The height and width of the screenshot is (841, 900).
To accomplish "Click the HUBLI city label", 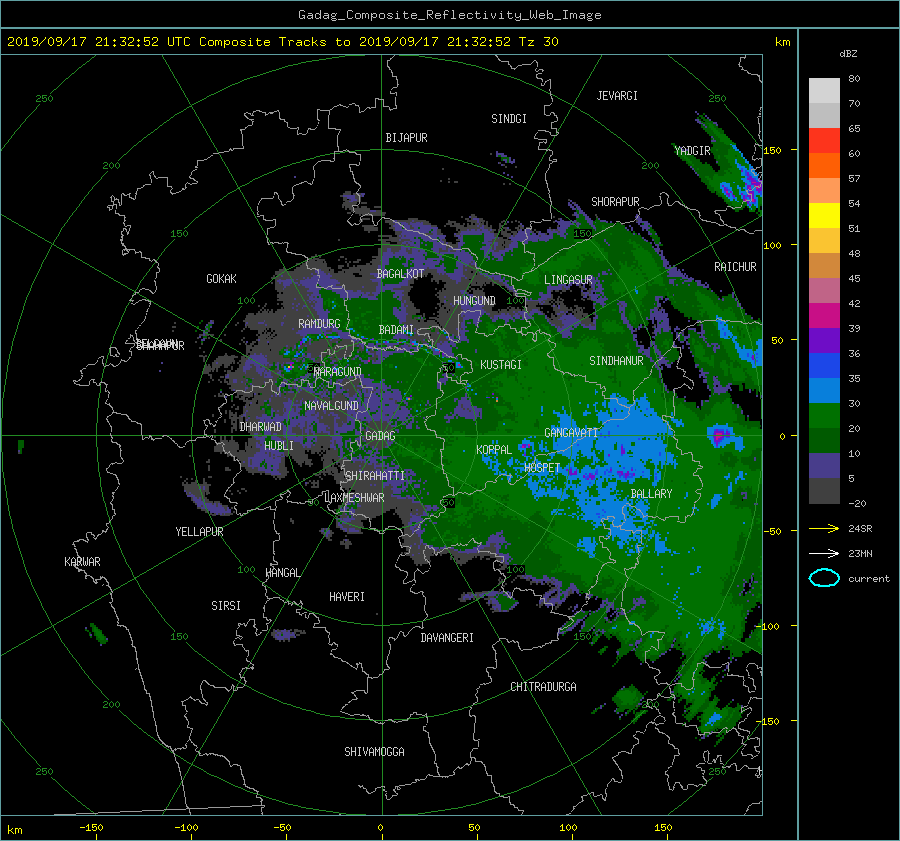I will (279, 446).
